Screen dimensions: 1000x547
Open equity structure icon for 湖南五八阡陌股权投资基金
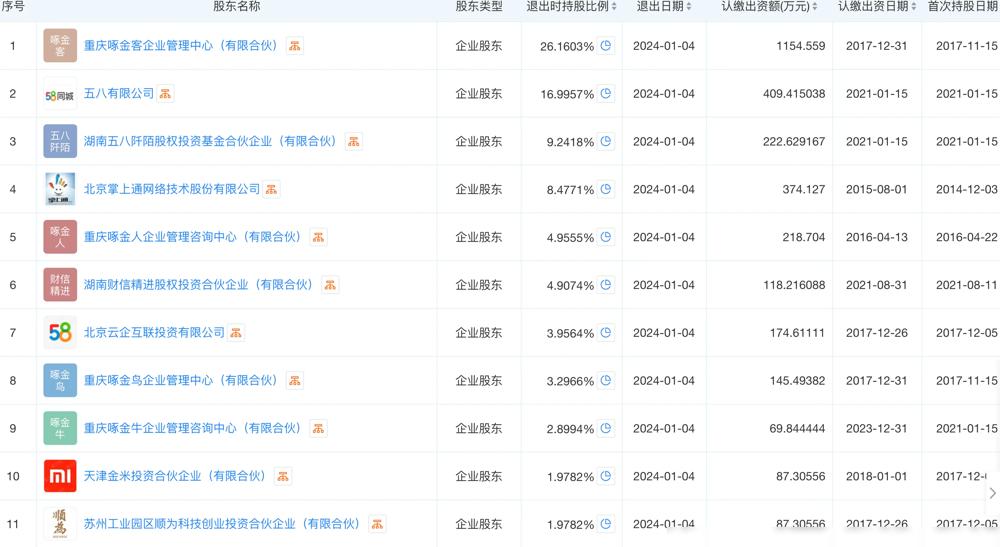[353, 142]
